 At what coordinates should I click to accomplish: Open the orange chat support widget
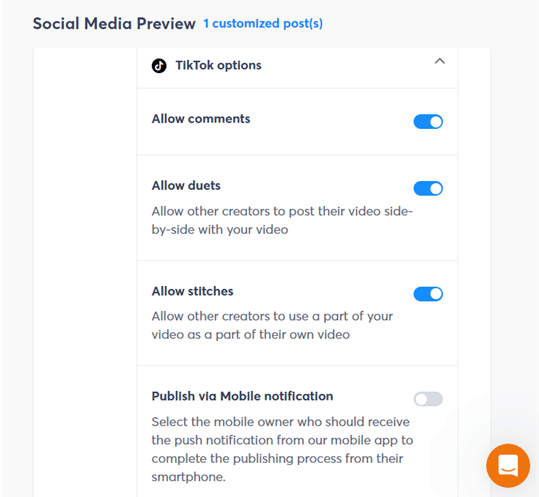click(508, 465)
